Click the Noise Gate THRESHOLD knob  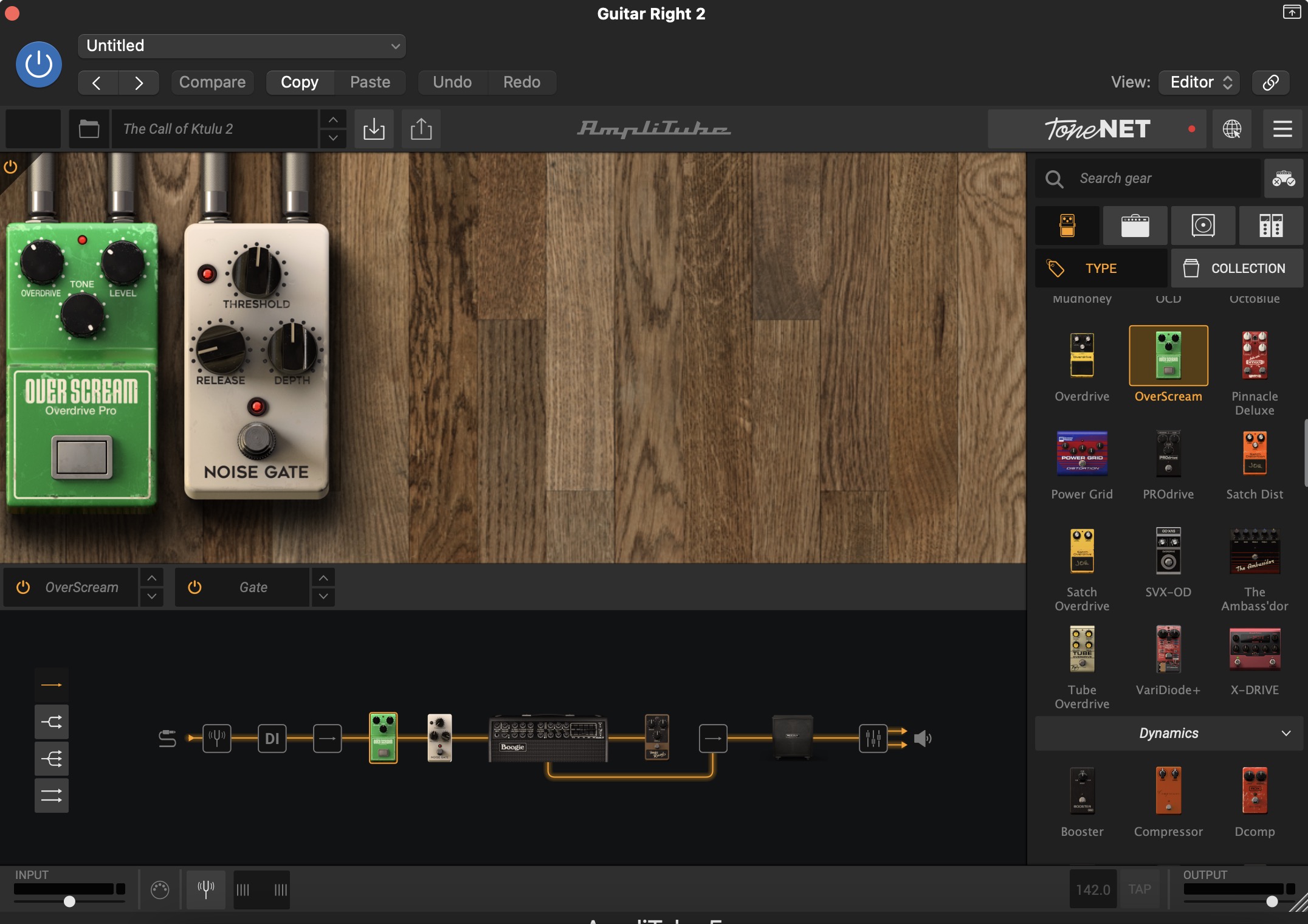pyautogui.click(x=256, y=273)
